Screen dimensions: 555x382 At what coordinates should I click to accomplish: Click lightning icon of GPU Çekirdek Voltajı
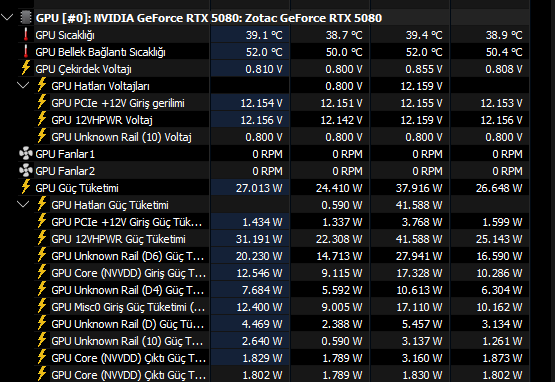point(25,68)
